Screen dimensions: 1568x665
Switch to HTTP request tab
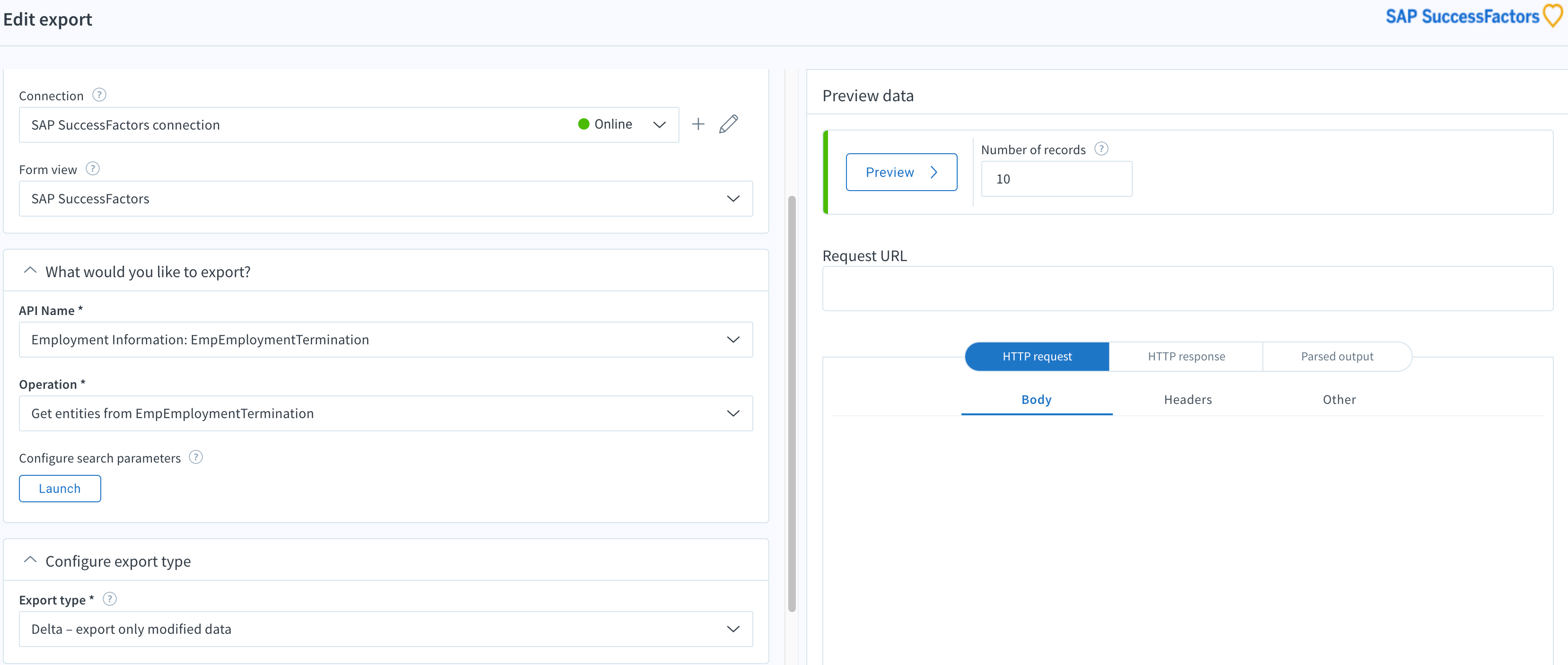1037,357
